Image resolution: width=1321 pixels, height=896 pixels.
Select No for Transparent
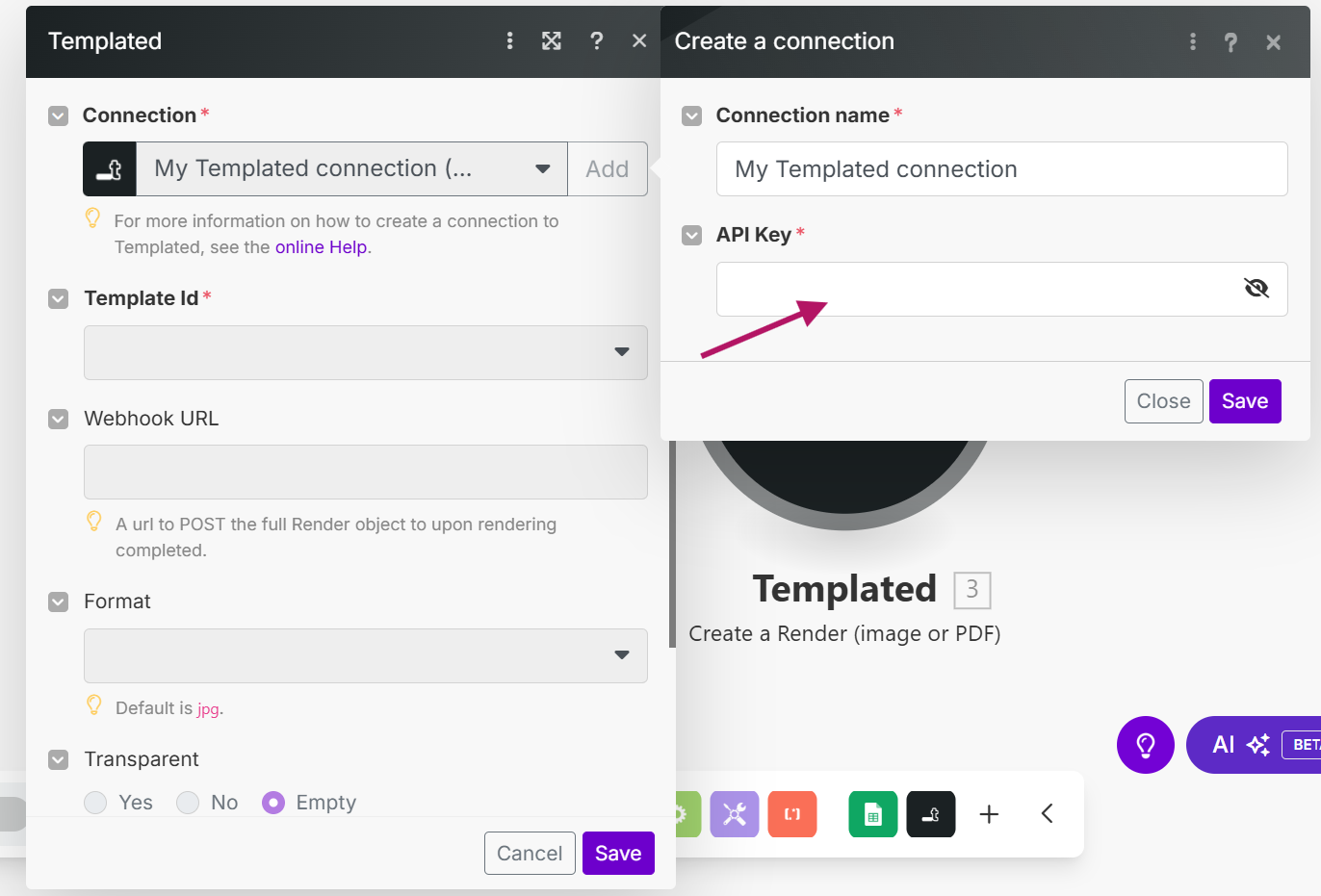[188, 803]
